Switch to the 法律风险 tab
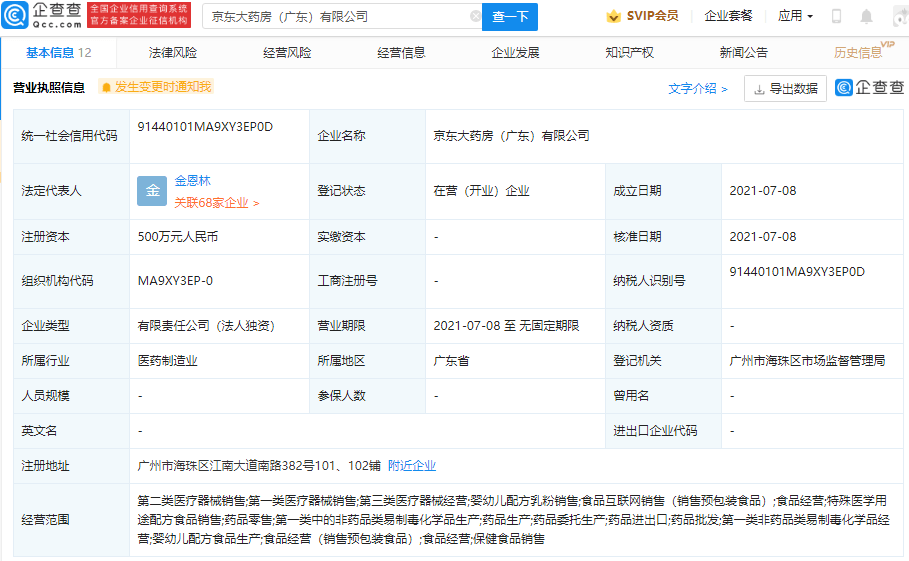 [173, 53]
